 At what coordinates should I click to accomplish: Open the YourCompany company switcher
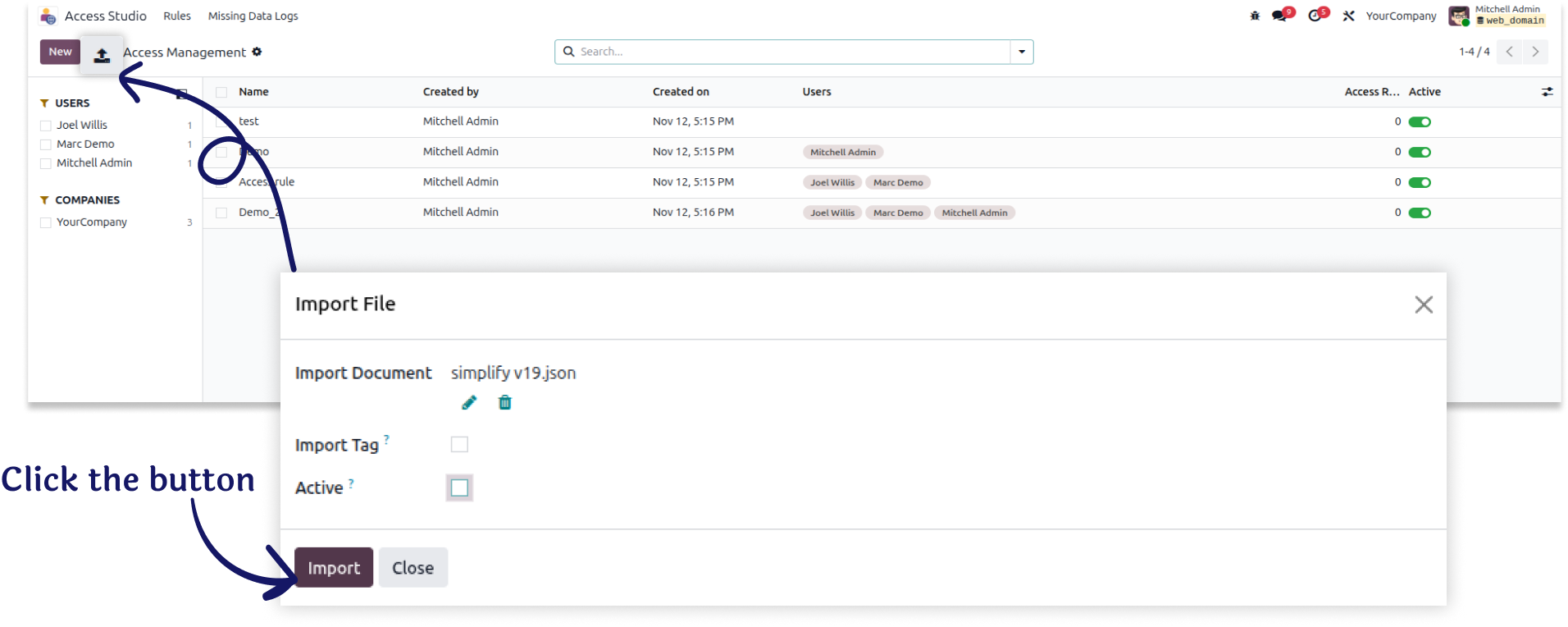click(1401, 16)
